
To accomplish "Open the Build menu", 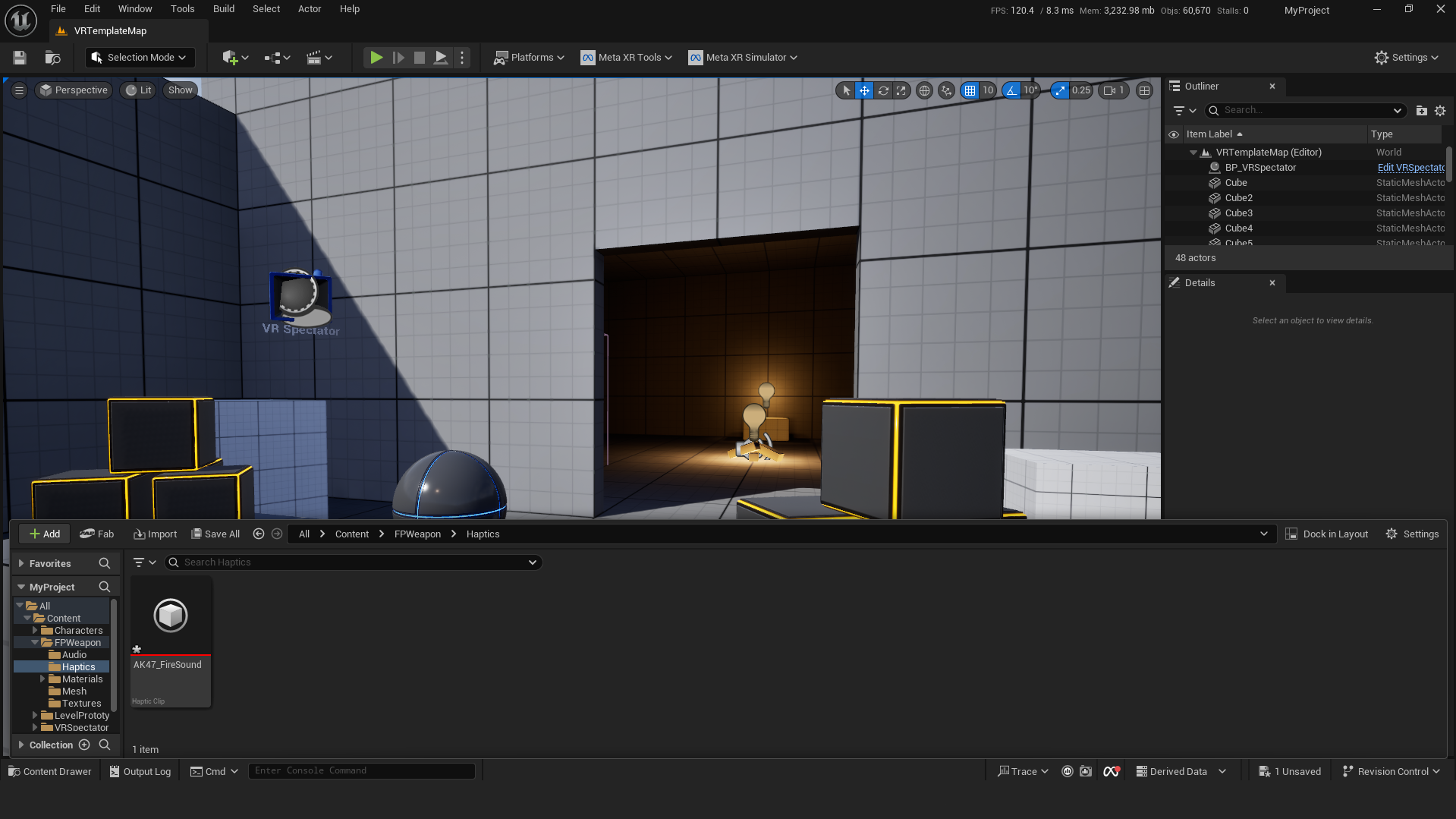I will [x=224, y=9].
